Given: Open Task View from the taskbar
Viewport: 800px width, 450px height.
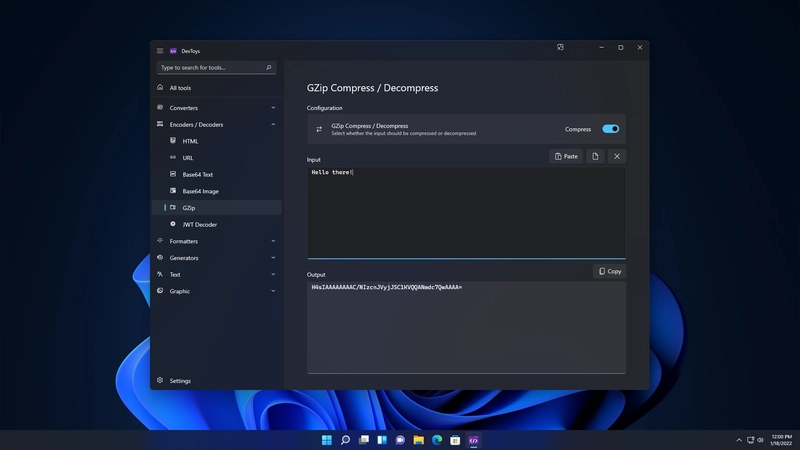Looking at the screenshot, I should coord(363,440).
